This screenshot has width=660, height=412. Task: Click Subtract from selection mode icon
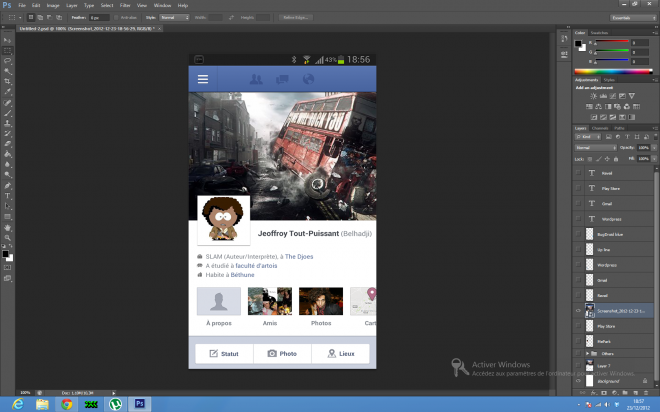point(50,18)
